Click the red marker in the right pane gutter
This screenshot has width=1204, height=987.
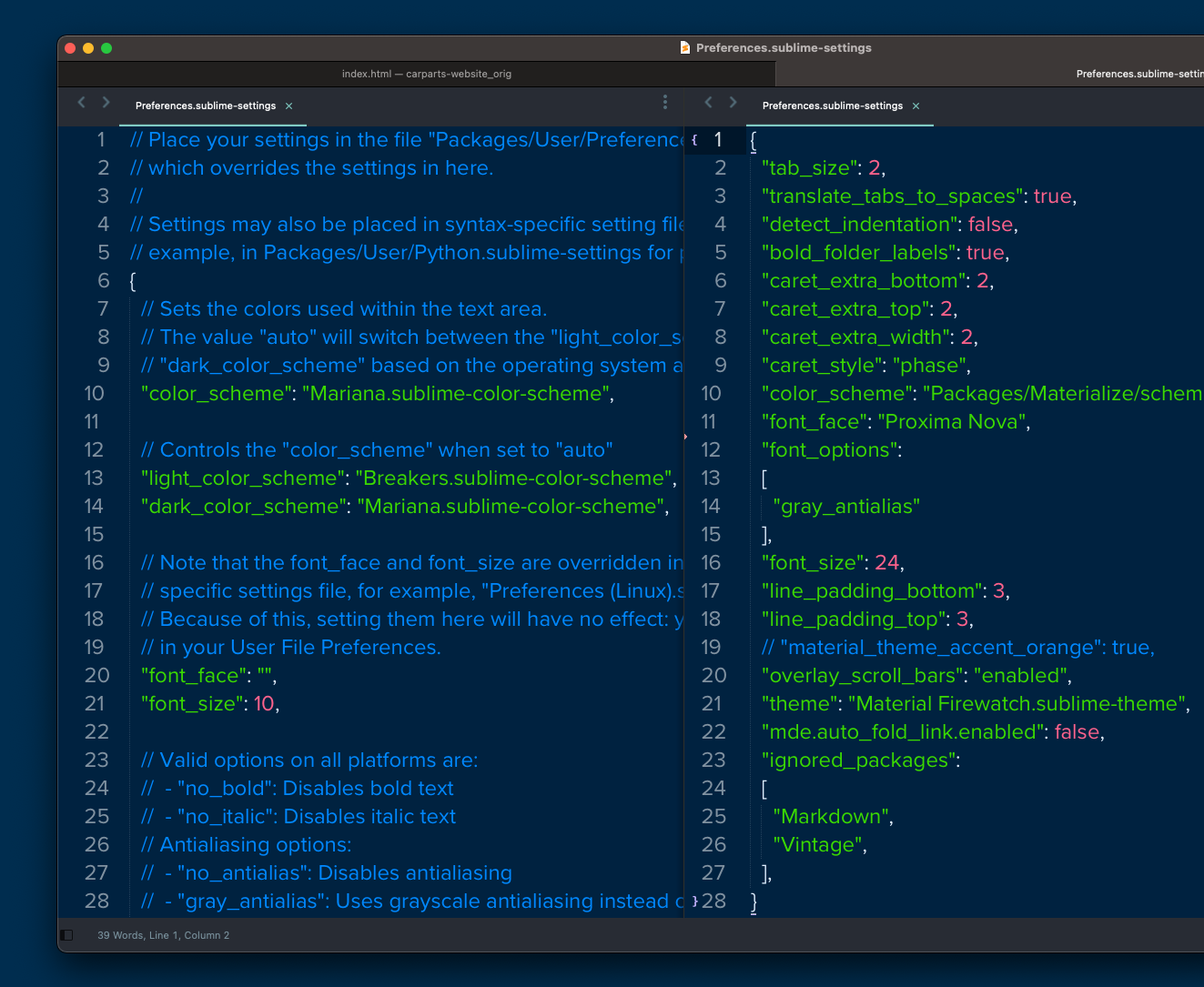(x=684, y=436)
